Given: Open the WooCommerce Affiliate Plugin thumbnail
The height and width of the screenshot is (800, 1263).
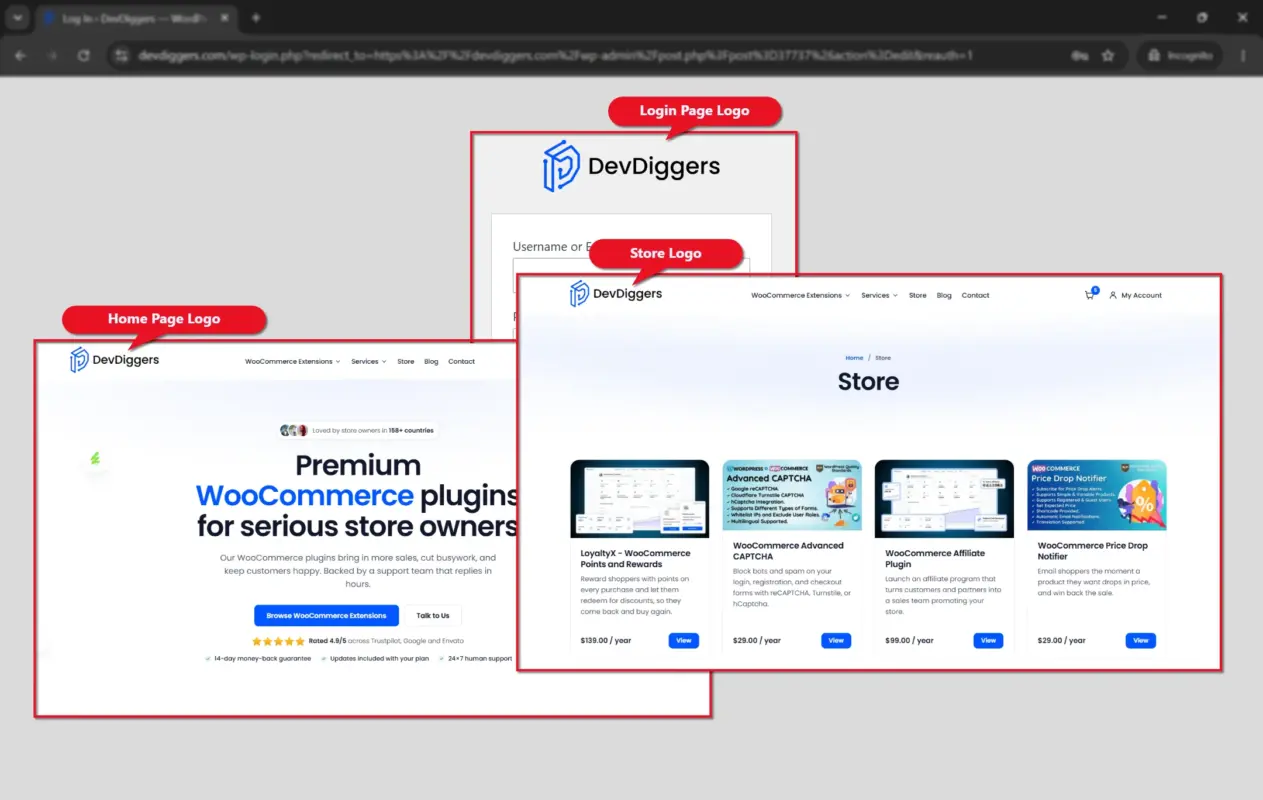Looking at the screenshot, I should point(944,498).
